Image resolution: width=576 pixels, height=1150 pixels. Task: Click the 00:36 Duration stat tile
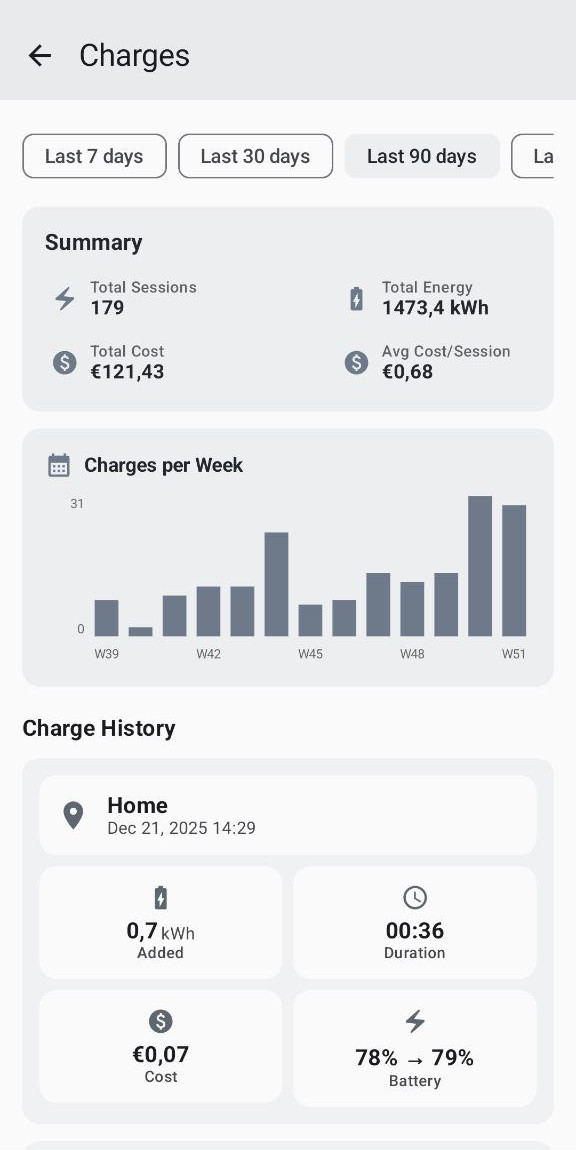click(x=414, y=921)
